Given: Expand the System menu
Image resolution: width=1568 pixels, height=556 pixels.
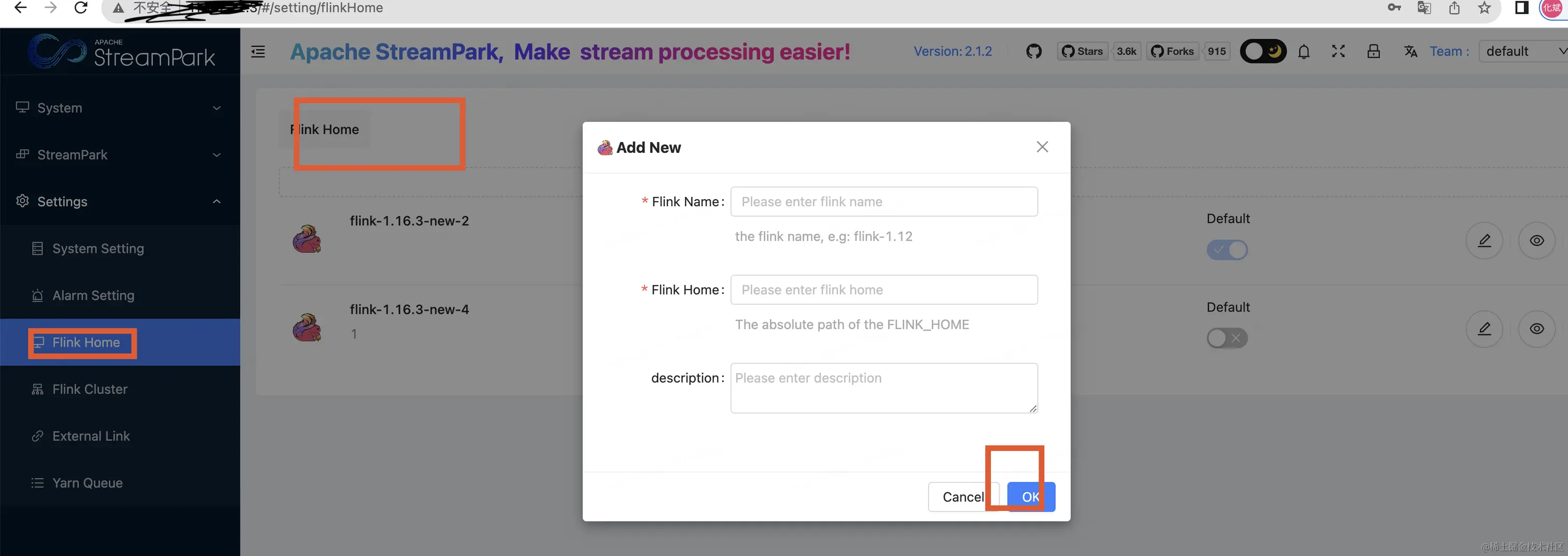Looking at the screenshot, I should [120, 108].
